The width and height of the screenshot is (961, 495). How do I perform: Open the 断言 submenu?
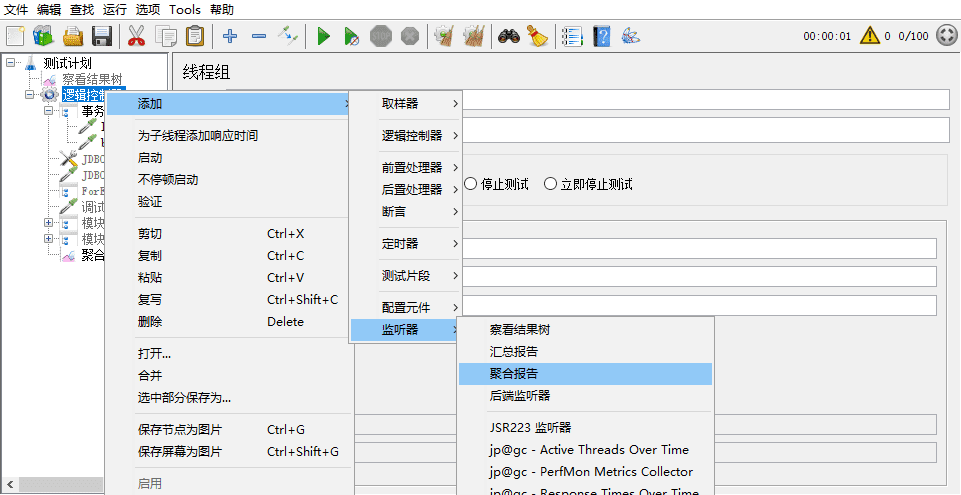[x=405, y=212]
